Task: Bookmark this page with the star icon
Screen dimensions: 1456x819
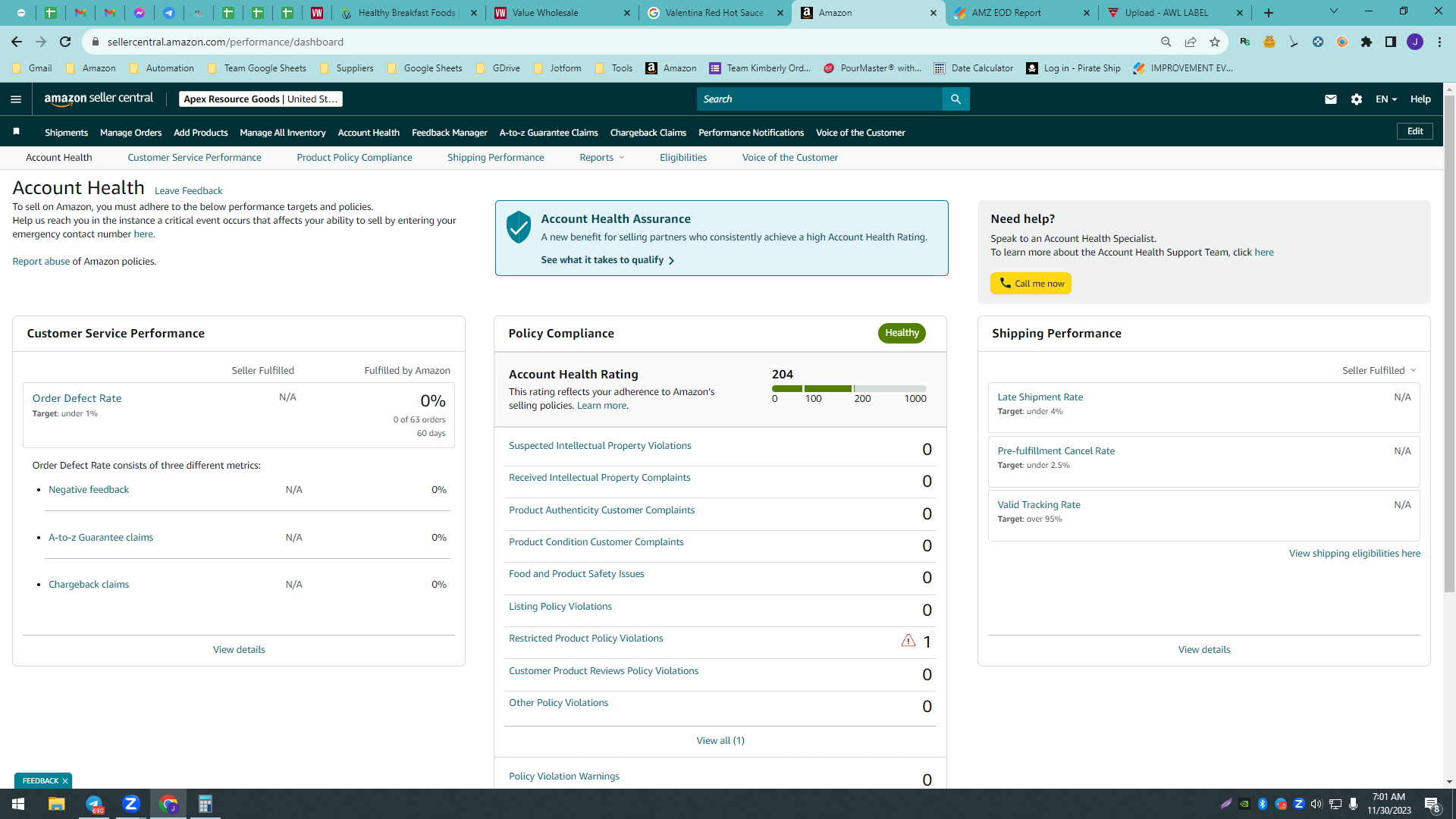Action: 1215,42
